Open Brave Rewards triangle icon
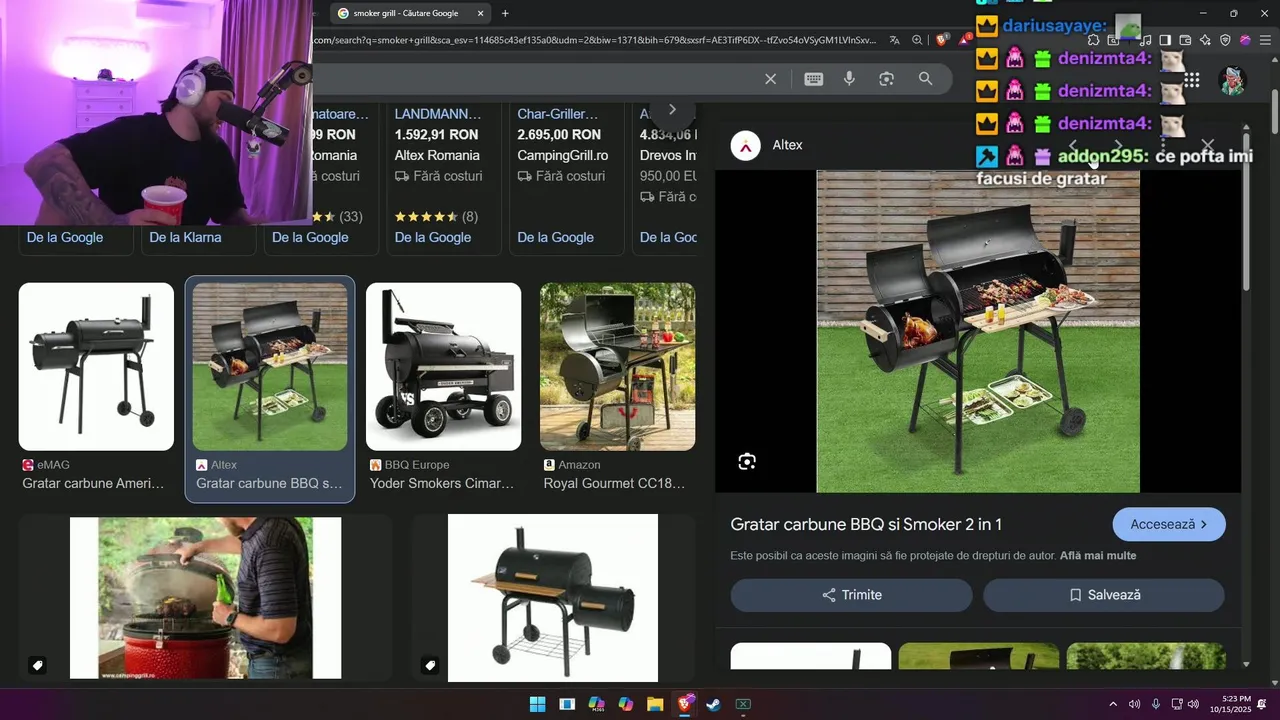Screen dimensions: 1280x720 (x=965, y=40)
